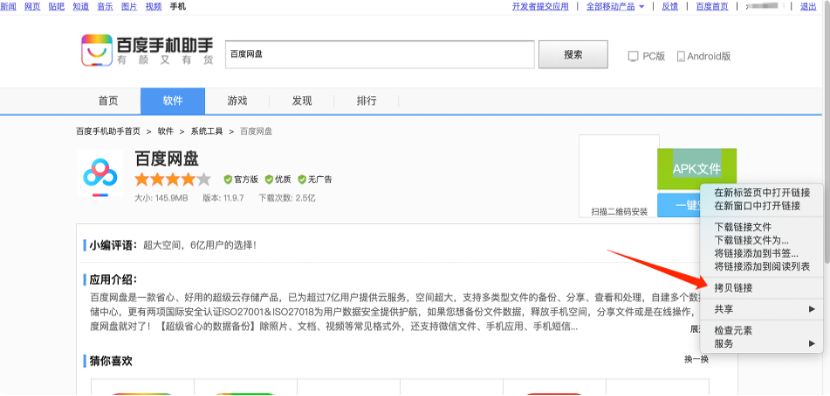Click the 小编评语 heading
Screen dimensions: 830x396
point(113,246)
